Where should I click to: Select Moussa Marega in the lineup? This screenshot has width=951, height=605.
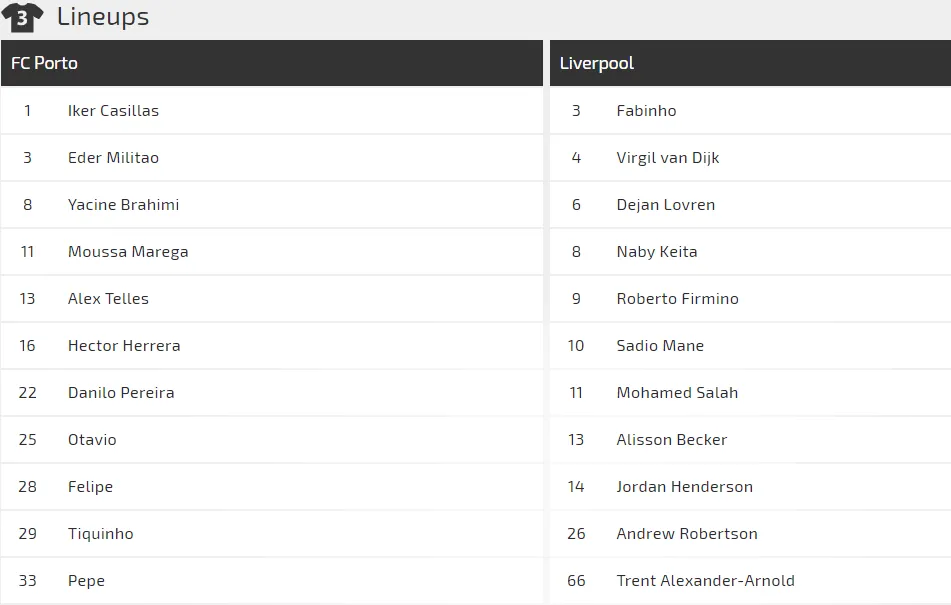128,252
